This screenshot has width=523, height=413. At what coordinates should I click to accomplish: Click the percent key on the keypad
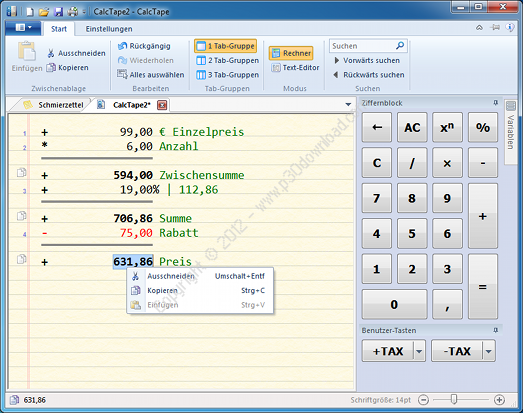pos(483,127)
